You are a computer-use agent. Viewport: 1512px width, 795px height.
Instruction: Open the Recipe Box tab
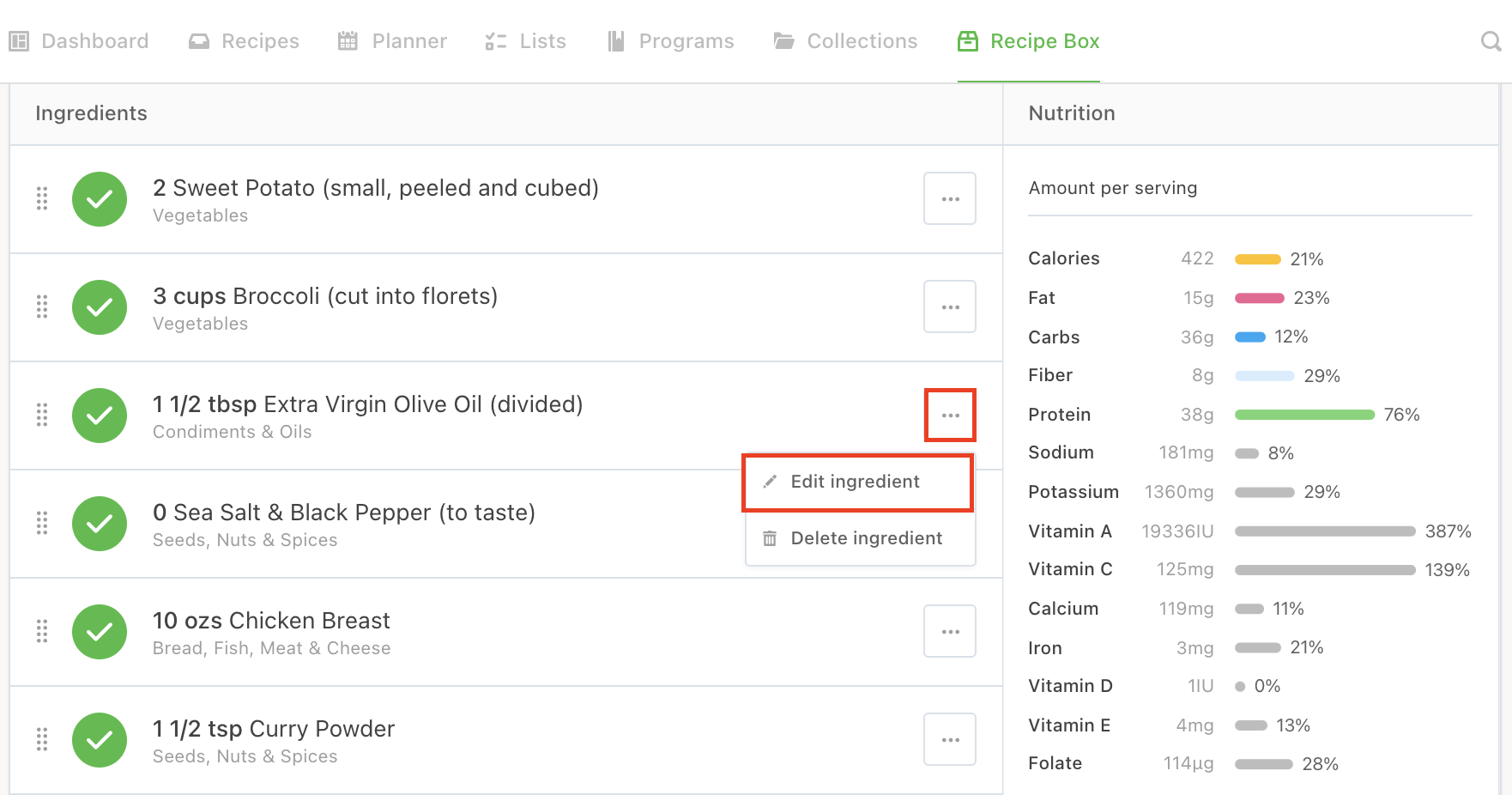[1028, 41]
